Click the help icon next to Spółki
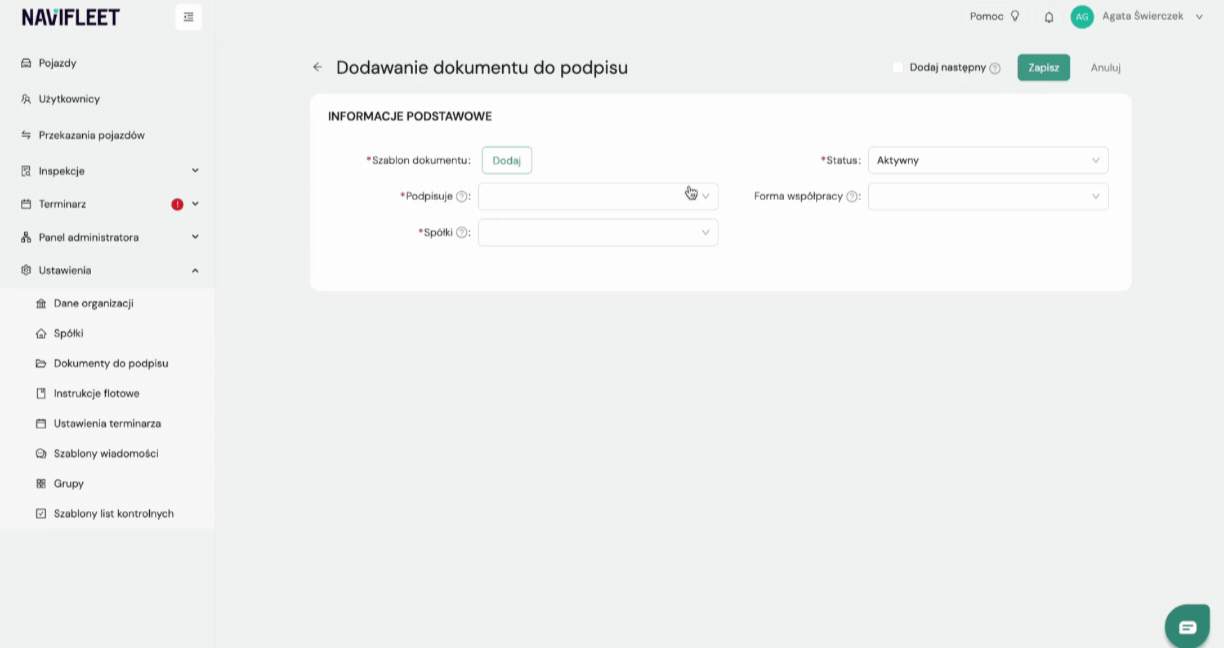Image resolution: width=1224 pixels, height=648 pixels. tap(462, 233)
